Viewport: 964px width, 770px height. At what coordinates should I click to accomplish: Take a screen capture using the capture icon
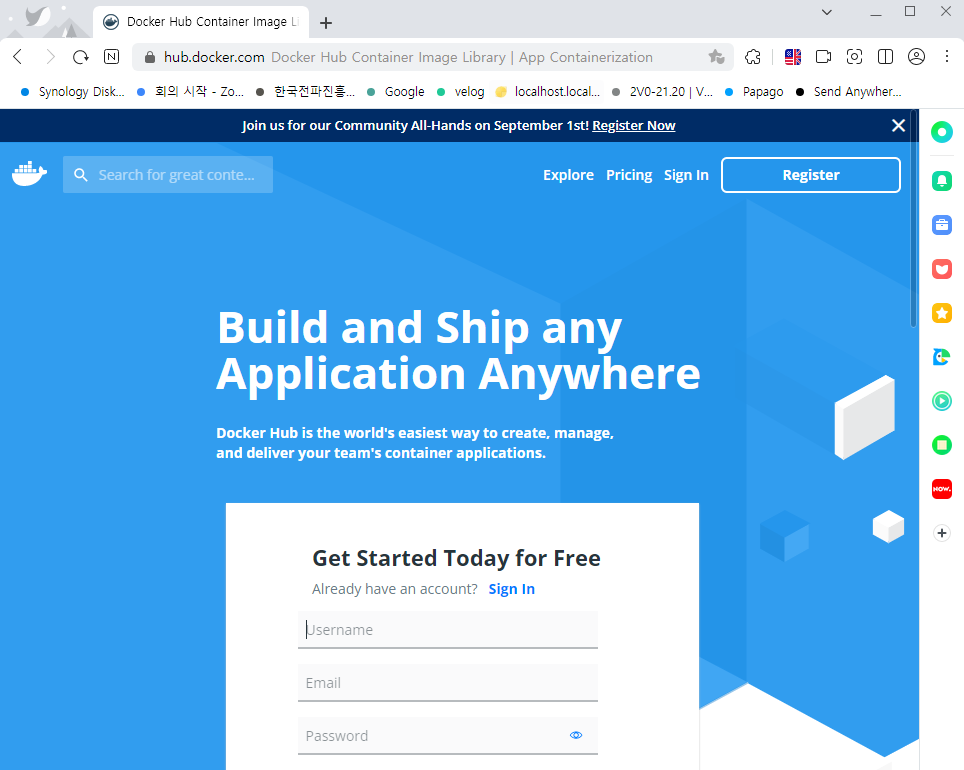tap(855, 57)
